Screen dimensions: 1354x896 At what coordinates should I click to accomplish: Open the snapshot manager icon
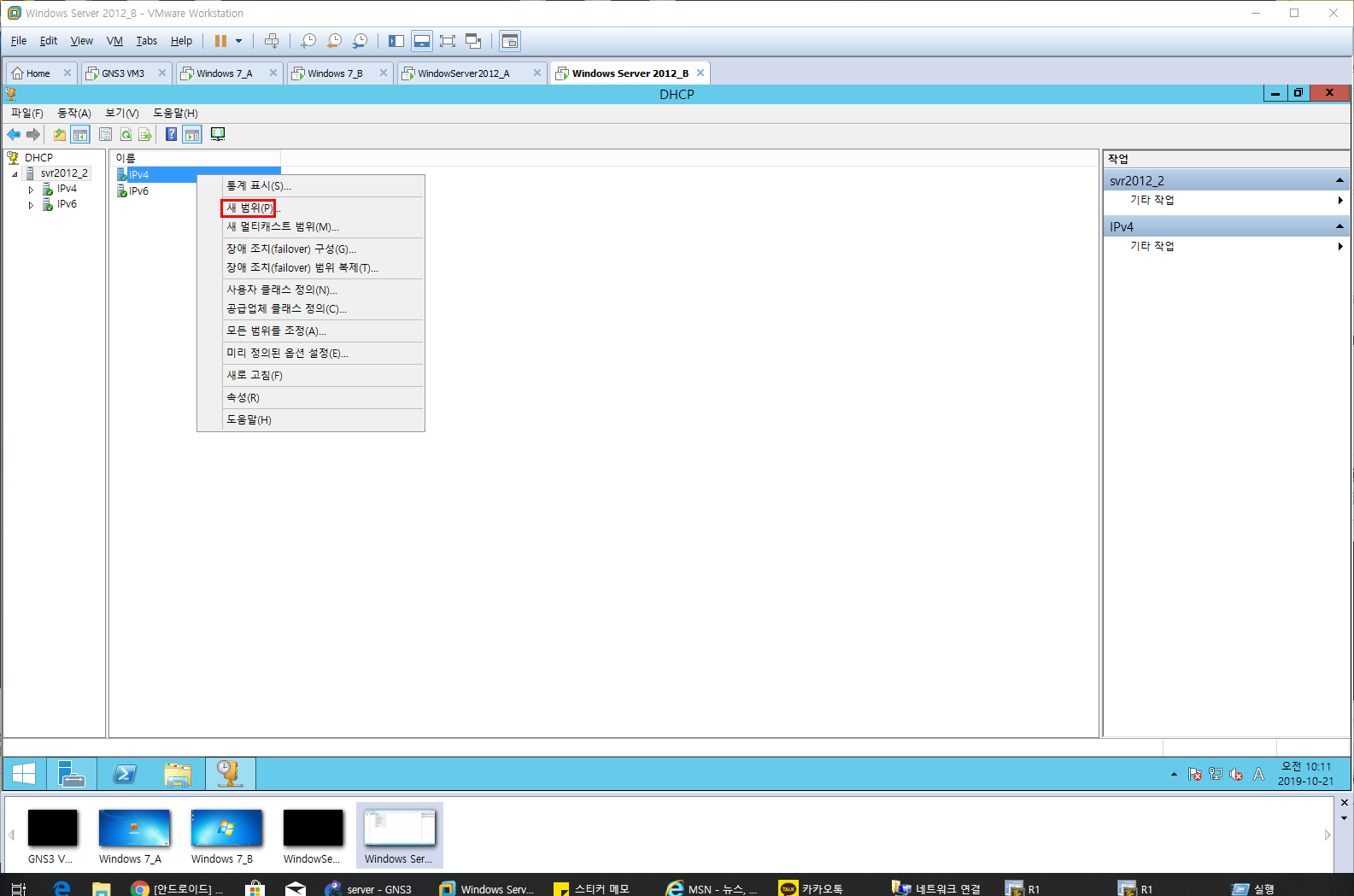(360, 41)
